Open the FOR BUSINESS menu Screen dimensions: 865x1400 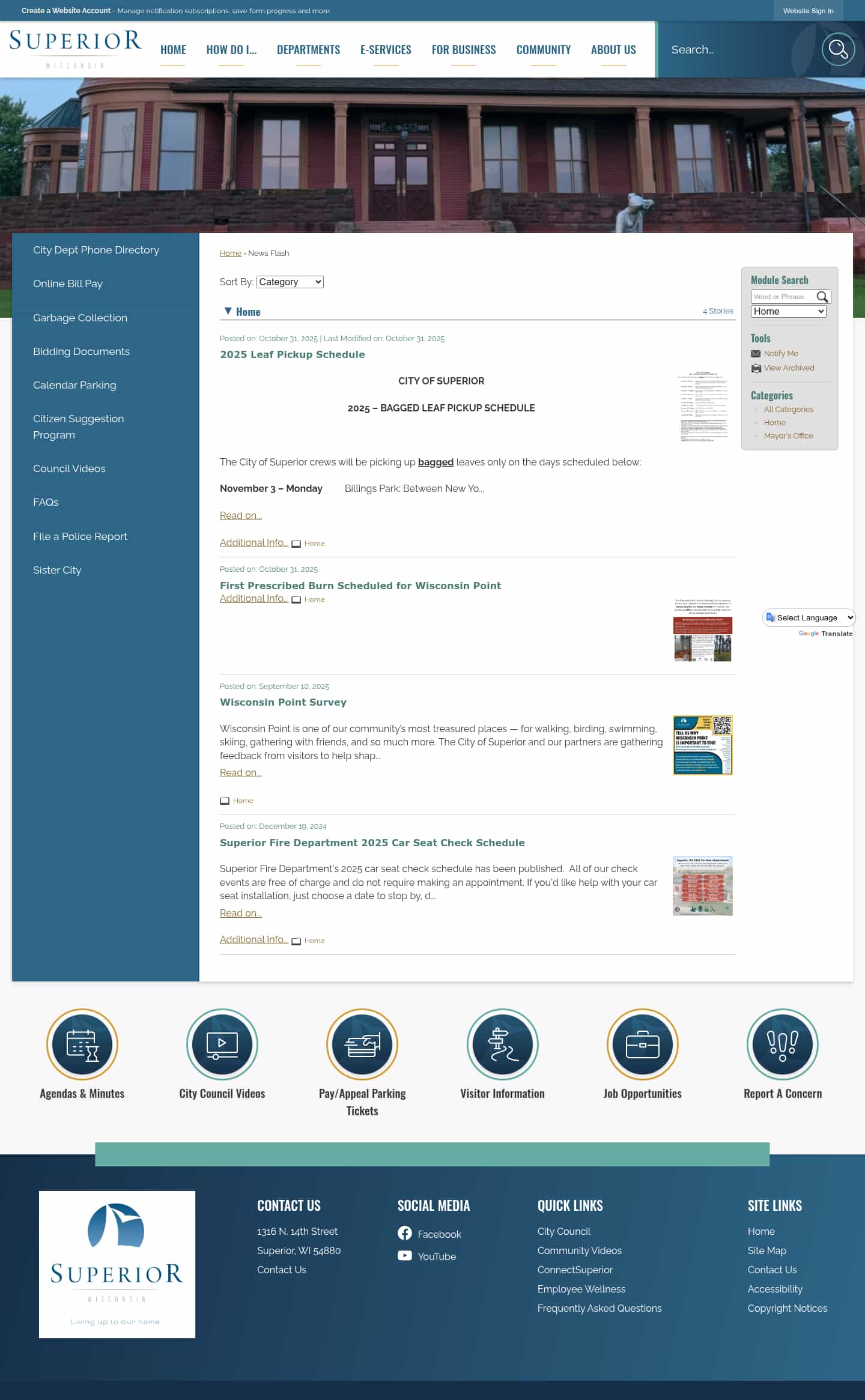[464, 50]
